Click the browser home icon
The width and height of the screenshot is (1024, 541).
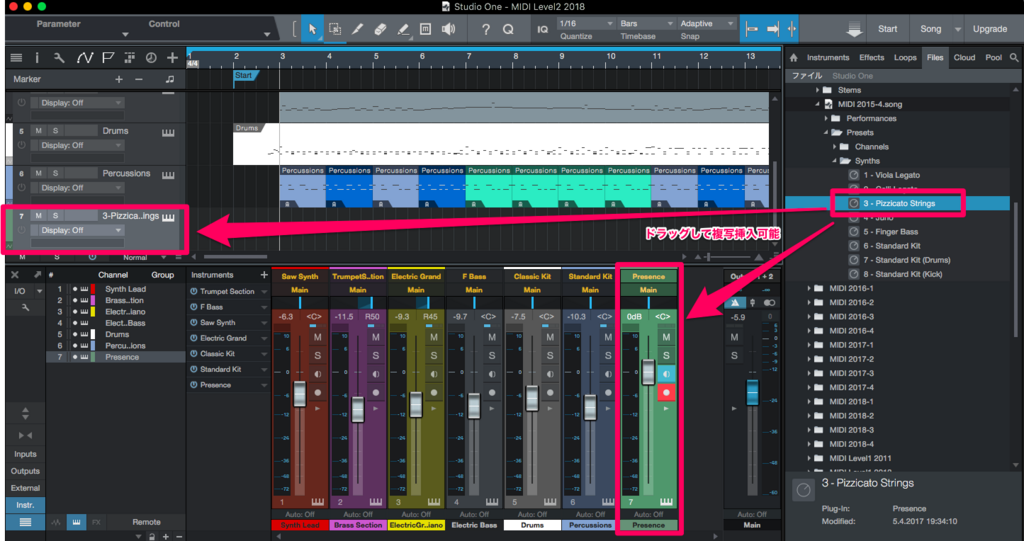(793, 57)
